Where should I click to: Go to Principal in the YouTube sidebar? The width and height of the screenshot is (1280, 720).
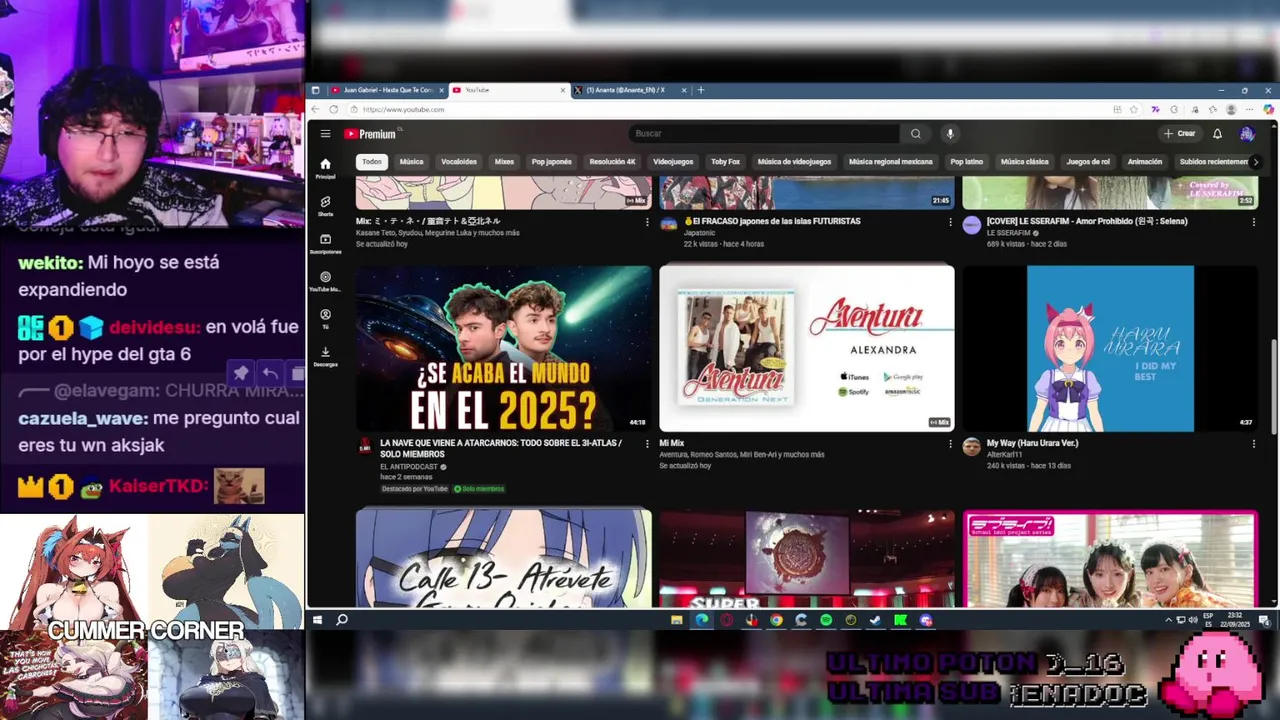(x=325, y=168)
